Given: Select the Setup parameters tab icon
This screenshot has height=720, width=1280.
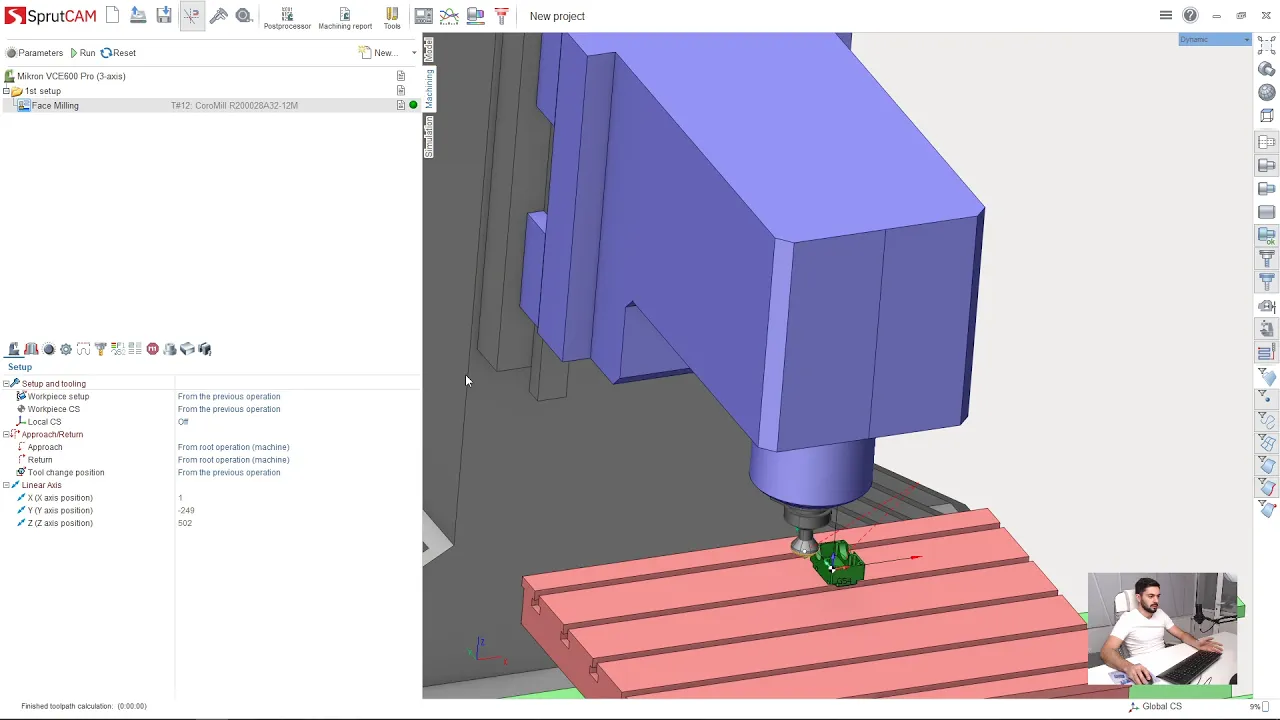Looking at the screenshot, I should point(14,349).
